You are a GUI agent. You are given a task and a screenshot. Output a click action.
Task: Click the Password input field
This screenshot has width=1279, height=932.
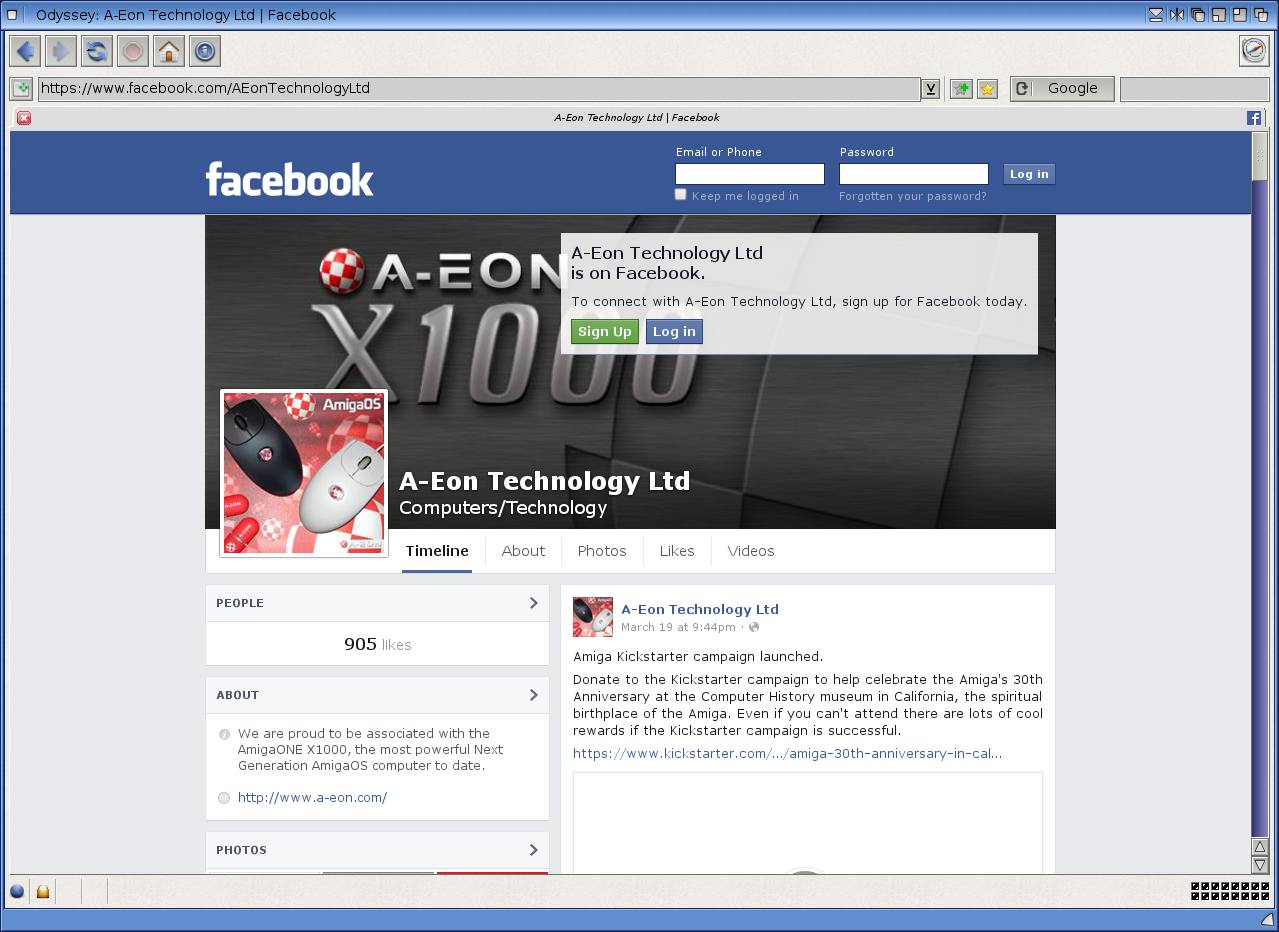coord(914,174)
